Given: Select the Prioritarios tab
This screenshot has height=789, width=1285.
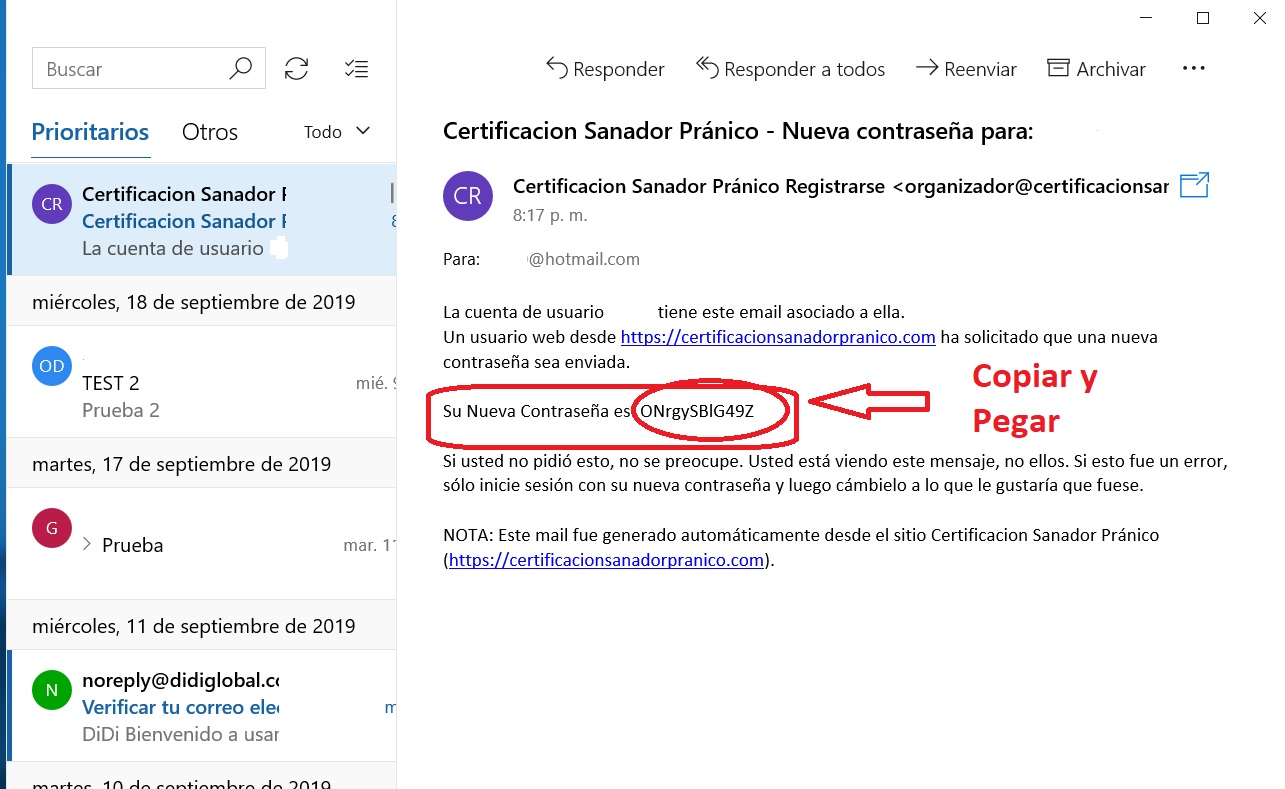Looking at the screenshot, I should tap(90, 132).
